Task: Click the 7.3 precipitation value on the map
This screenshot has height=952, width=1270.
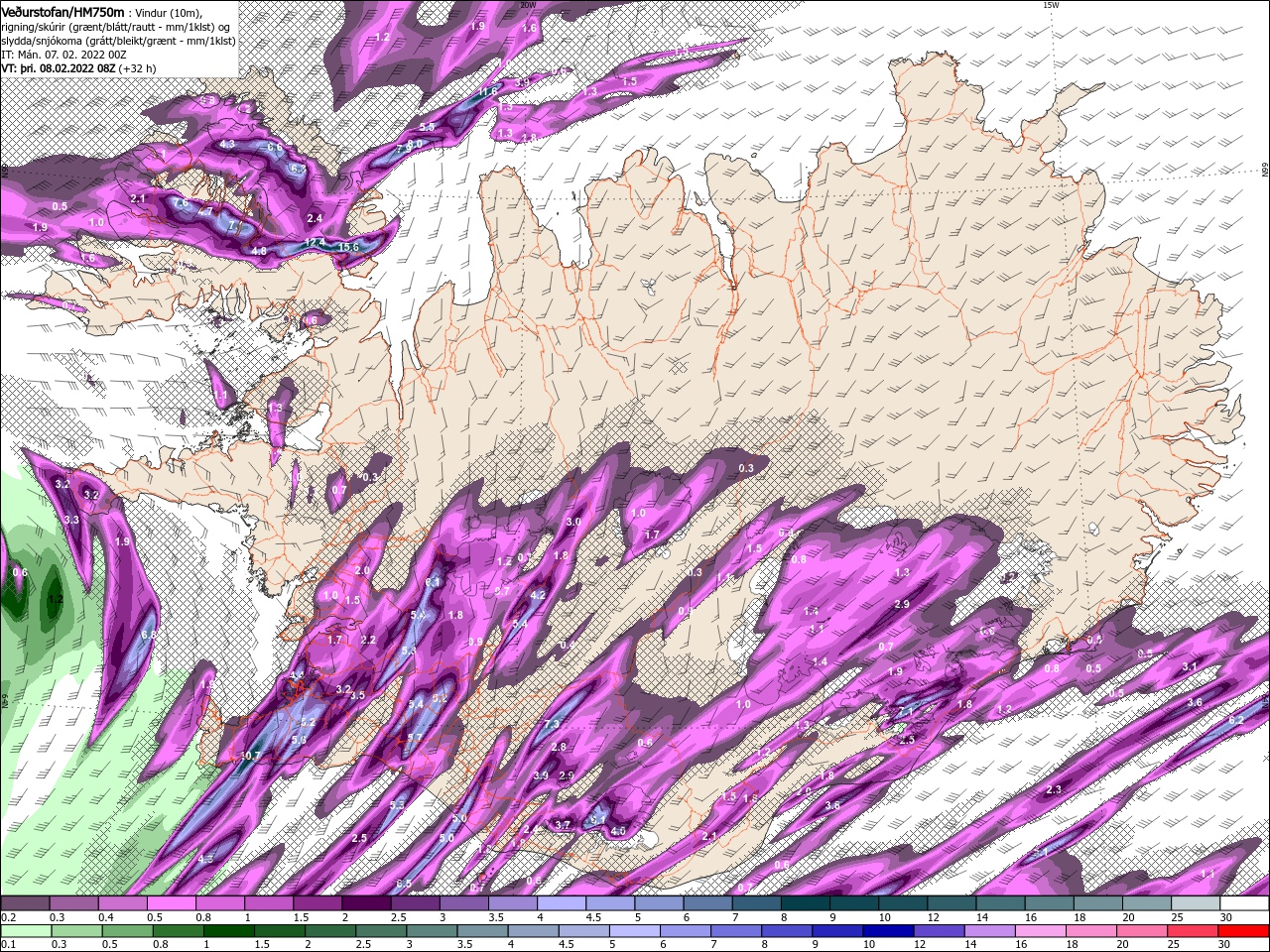Action: point(552,724)
